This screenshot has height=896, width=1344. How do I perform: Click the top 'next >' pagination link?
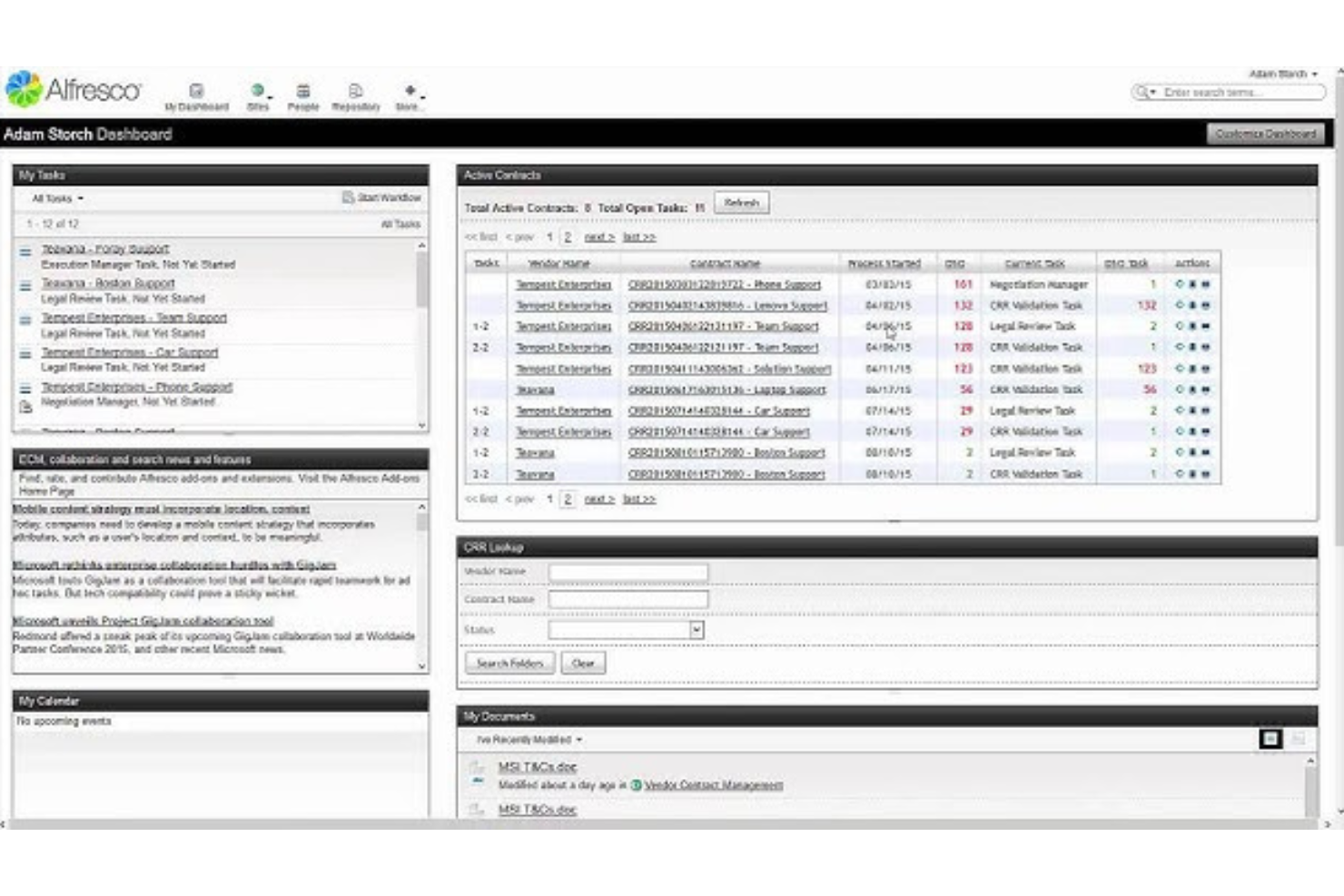click(599, 237)
